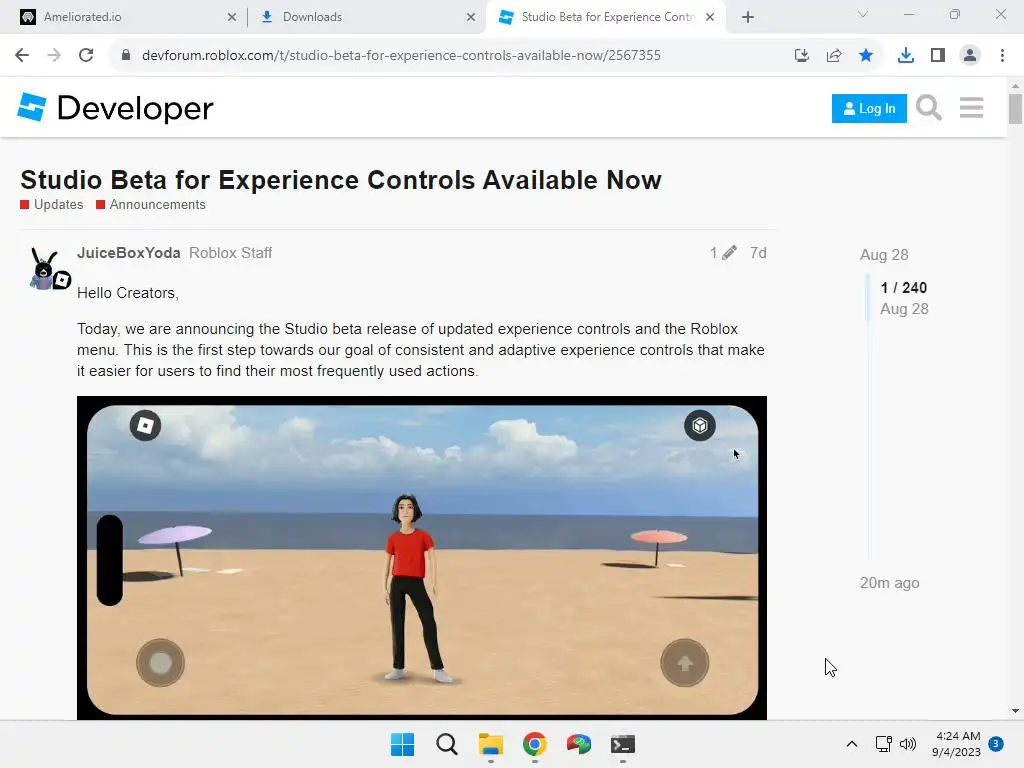The width and height of the screenshot is (1024, 768).
Task: Toggle the Chrome side panel
Action: [938, 55]
